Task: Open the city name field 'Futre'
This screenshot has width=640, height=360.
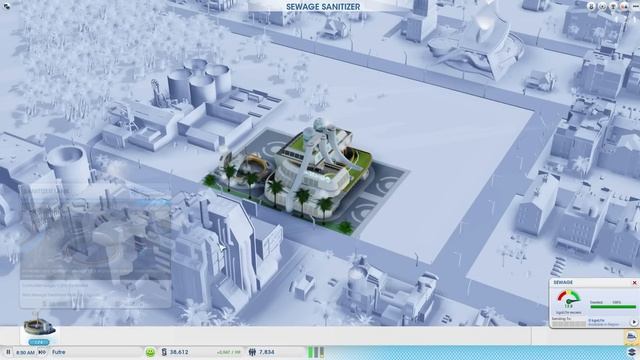Action: point(96,352)
